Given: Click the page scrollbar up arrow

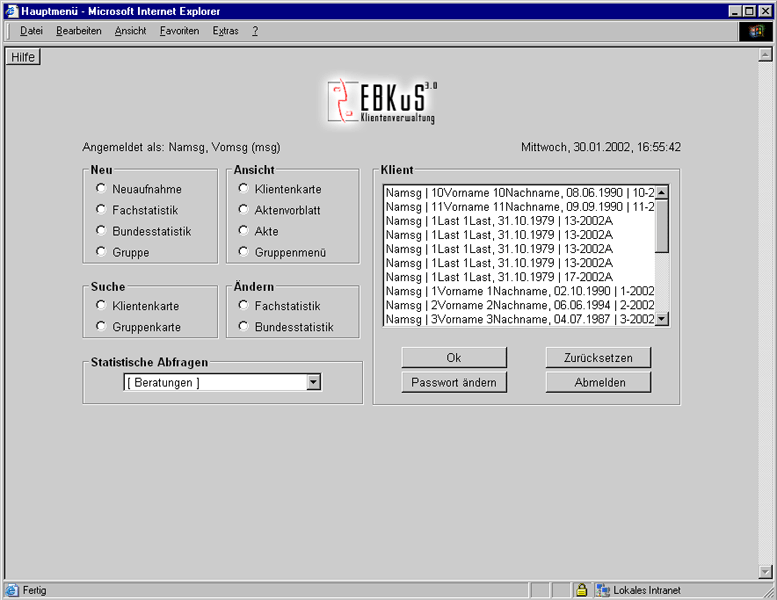Looking at the screenshot, I should click(x=766, y=55).
